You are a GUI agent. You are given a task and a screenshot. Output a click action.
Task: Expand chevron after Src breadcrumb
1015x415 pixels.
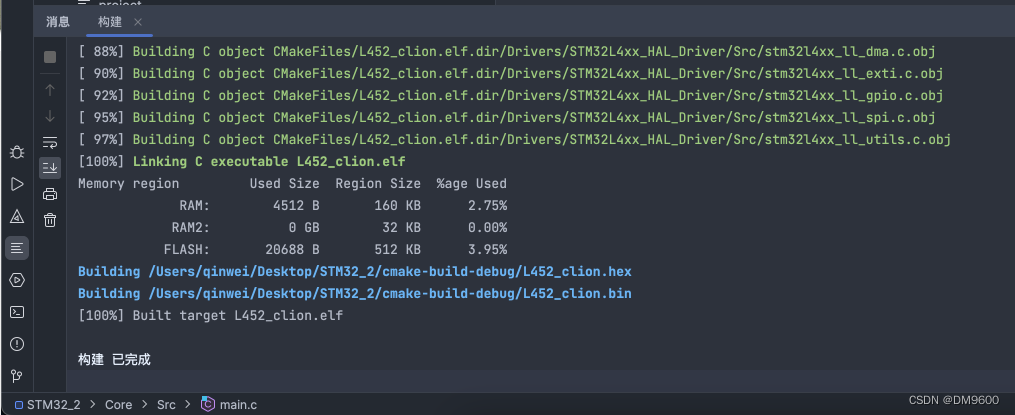[188, 405]
